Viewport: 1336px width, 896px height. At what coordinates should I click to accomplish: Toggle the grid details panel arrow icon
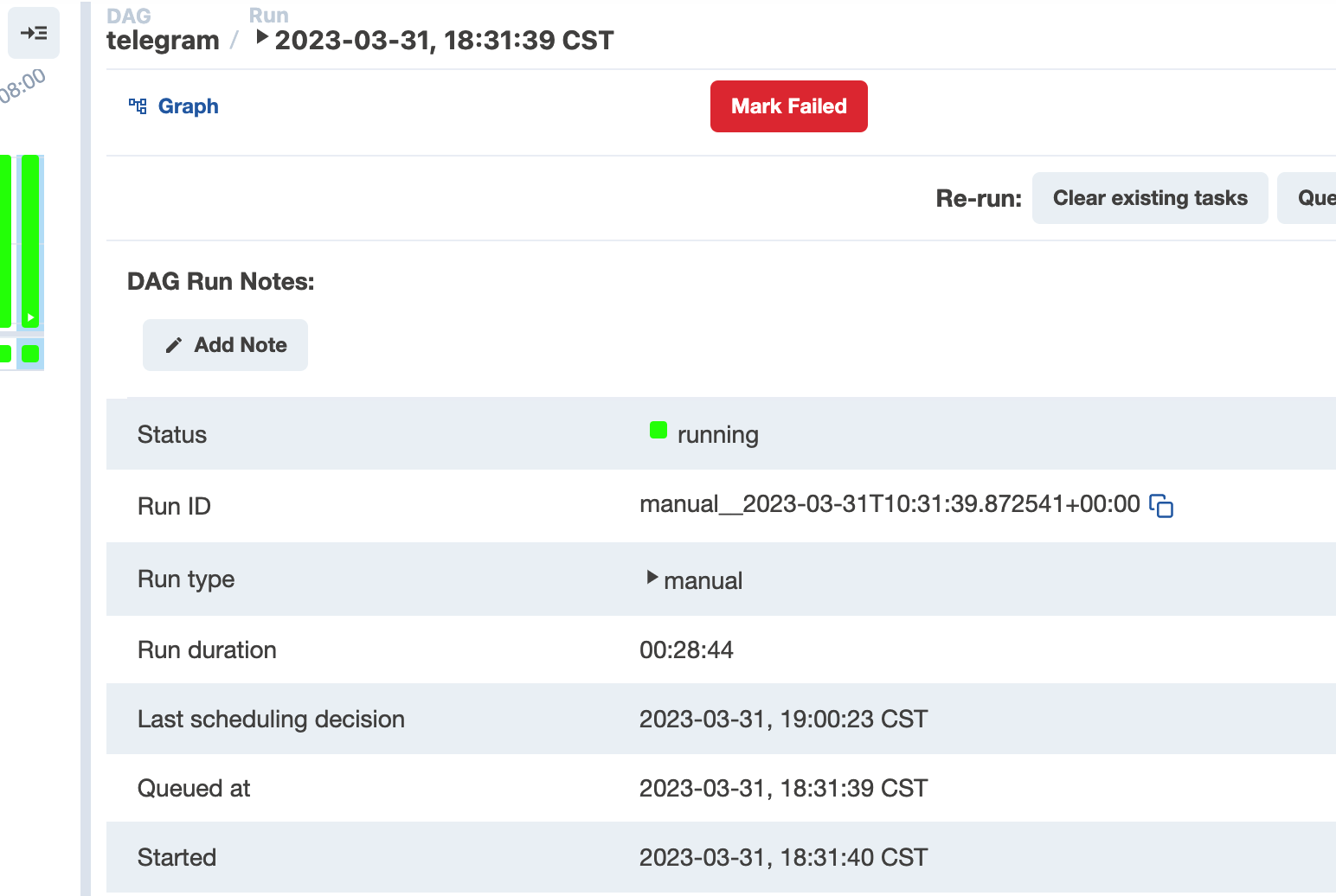(33, 33)
